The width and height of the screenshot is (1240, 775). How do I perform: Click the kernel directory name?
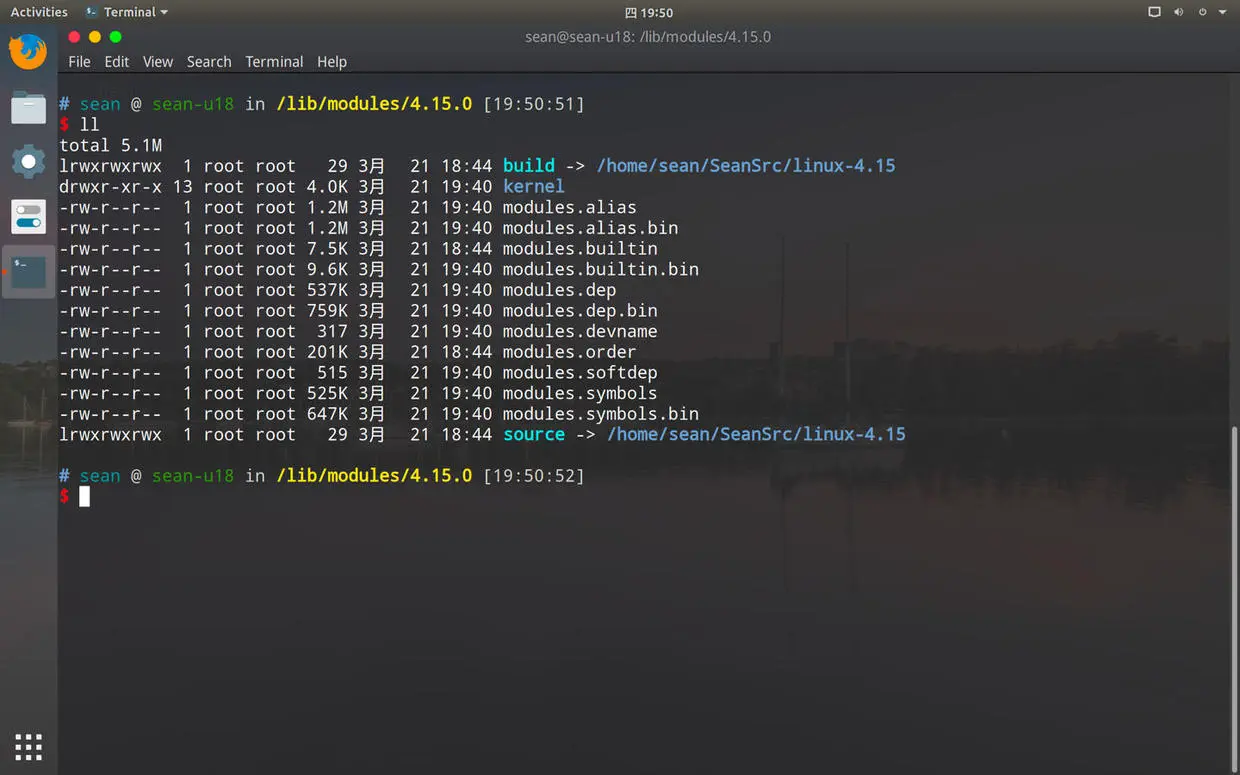[534, 186]
